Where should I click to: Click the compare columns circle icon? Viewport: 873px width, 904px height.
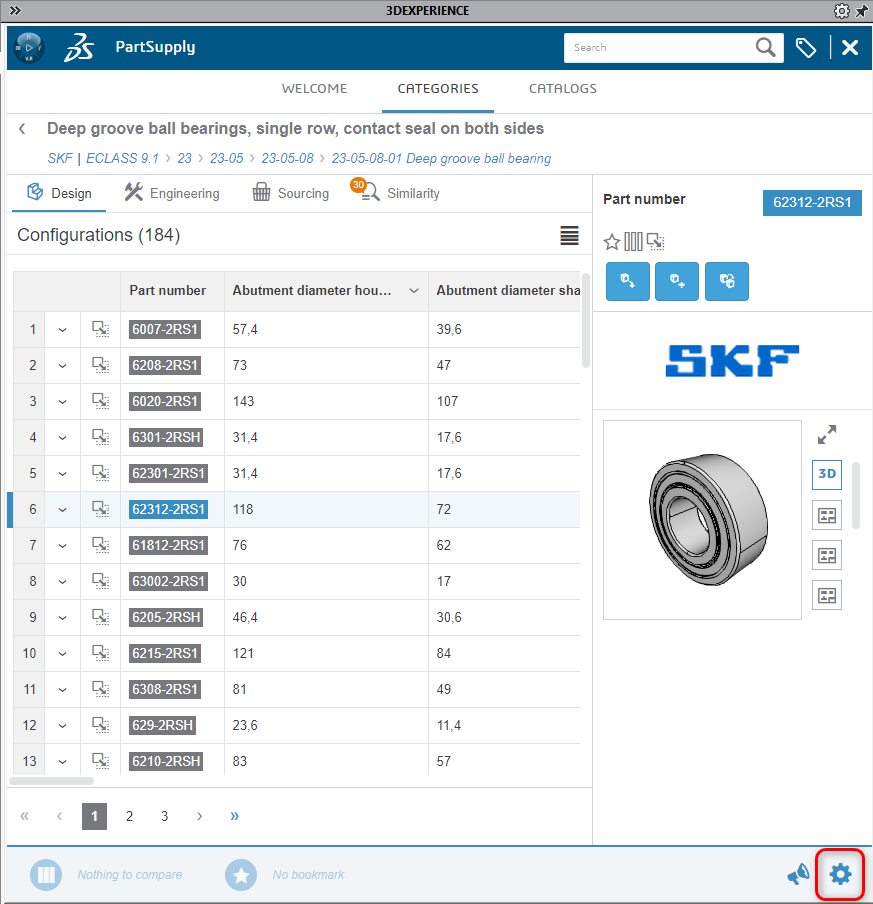click(x=46, y=875)
